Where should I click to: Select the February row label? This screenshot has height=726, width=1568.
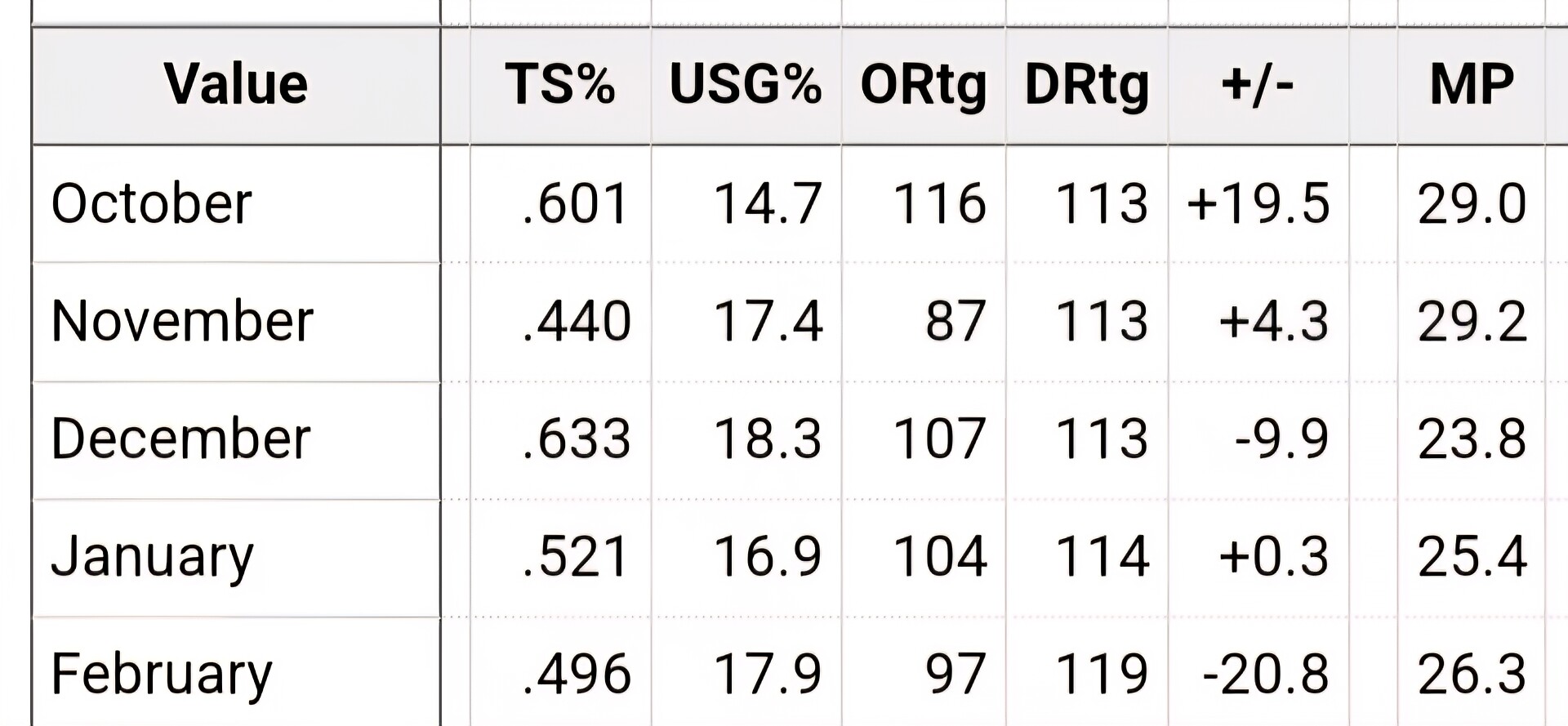pos(162,676)
